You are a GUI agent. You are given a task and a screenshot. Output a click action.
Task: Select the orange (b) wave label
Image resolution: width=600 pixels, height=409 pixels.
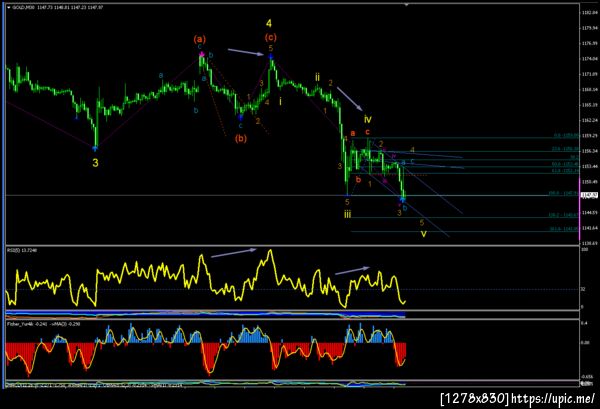241,139
